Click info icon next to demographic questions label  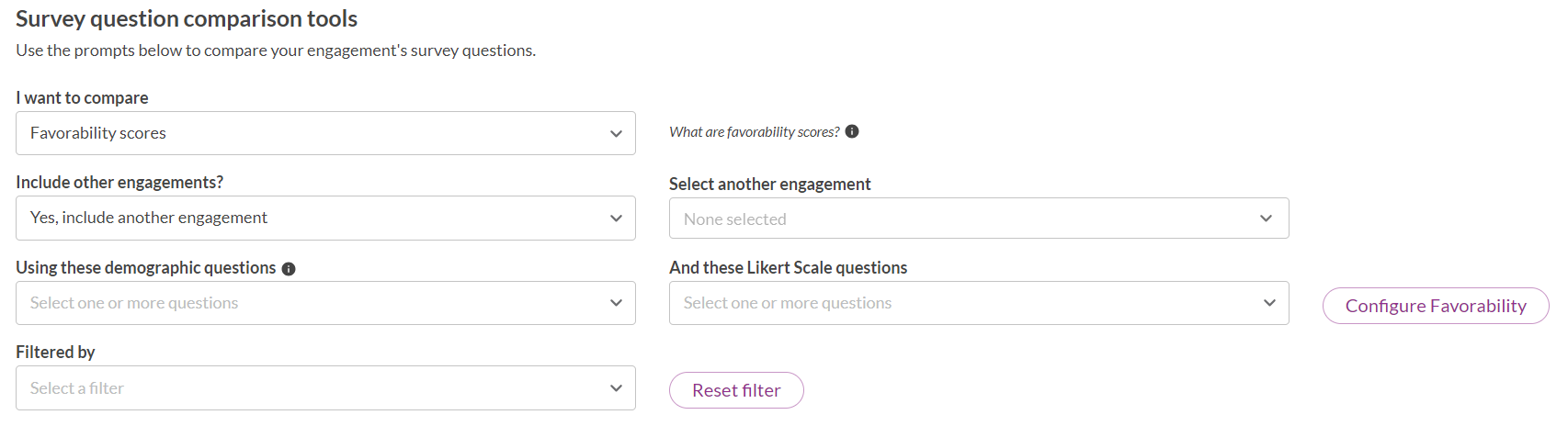point(289,269)
